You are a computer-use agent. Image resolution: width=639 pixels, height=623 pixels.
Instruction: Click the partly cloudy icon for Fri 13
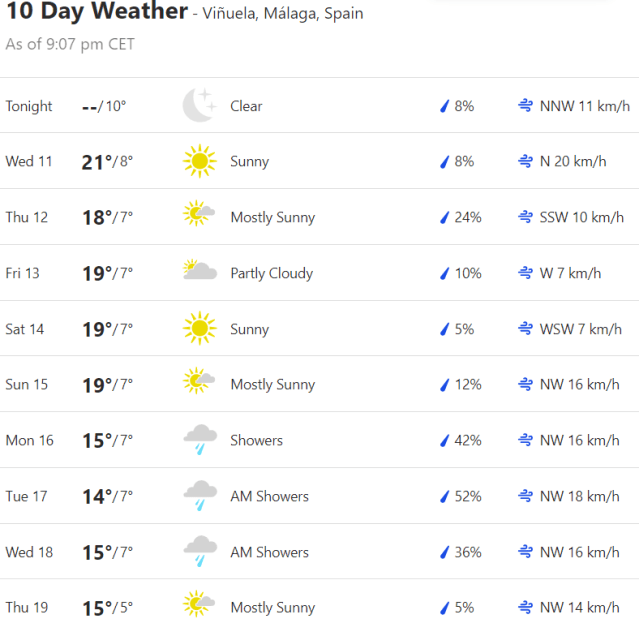point(199,272)
